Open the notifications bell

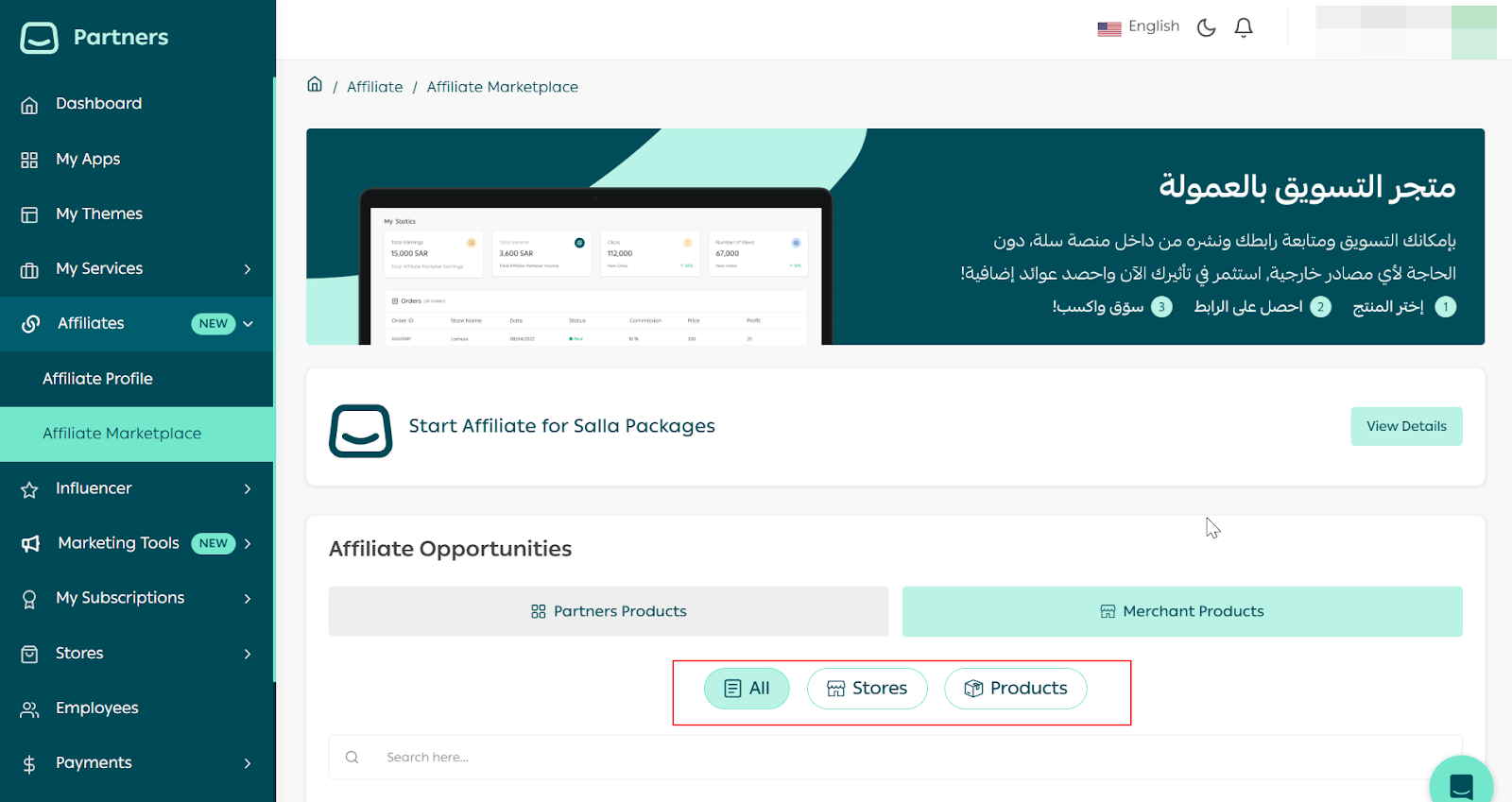(1244, 27)
